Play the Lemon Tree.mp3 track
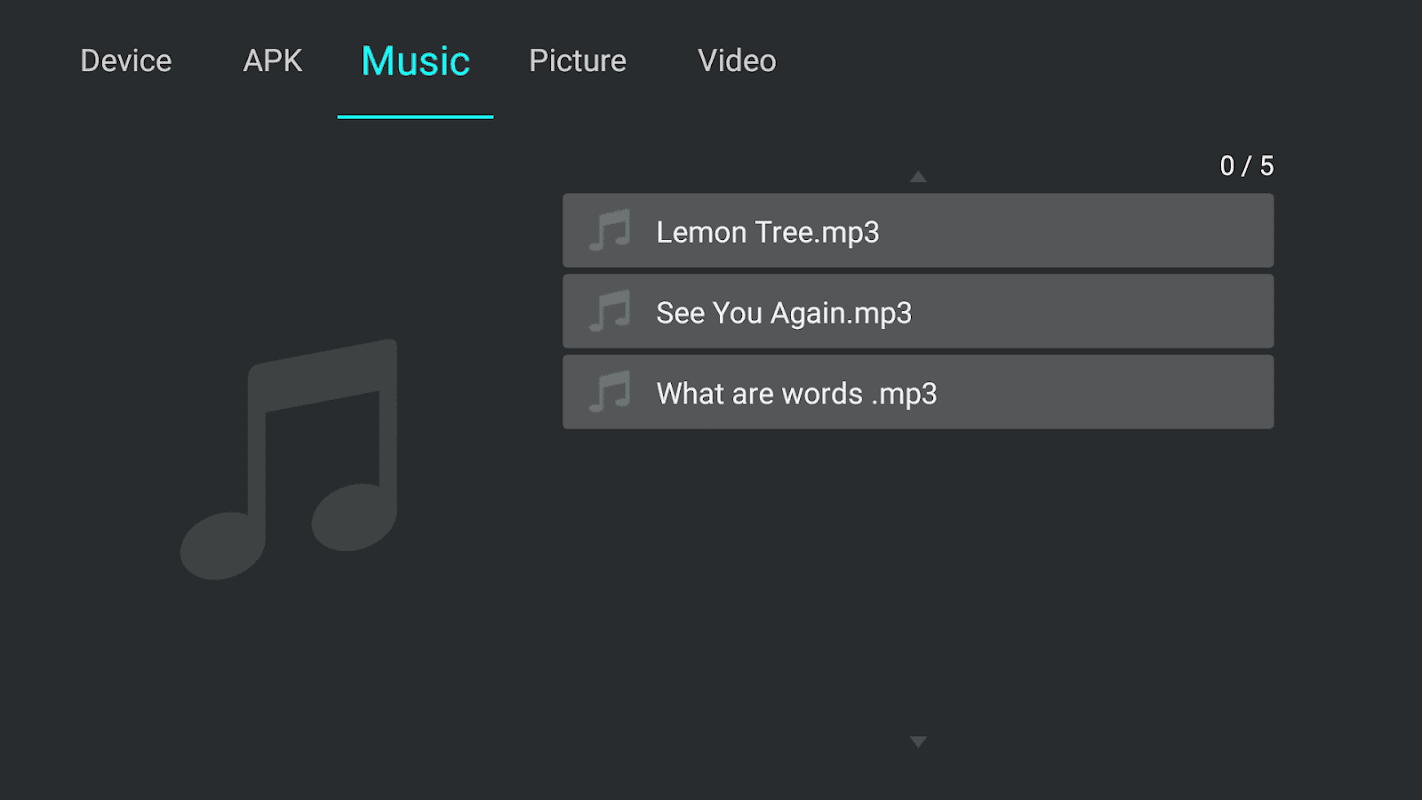1422x800 pixels. coord(918,231)
